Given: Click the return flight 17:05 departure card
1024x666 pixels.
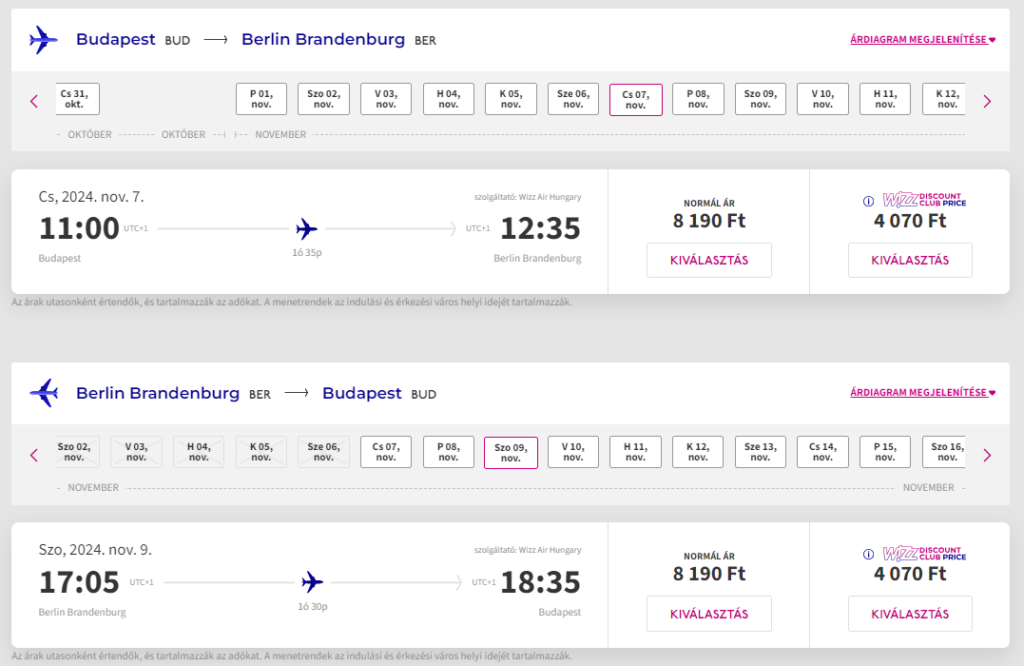Looking at the screenshot, I should (x=310, y=585).
